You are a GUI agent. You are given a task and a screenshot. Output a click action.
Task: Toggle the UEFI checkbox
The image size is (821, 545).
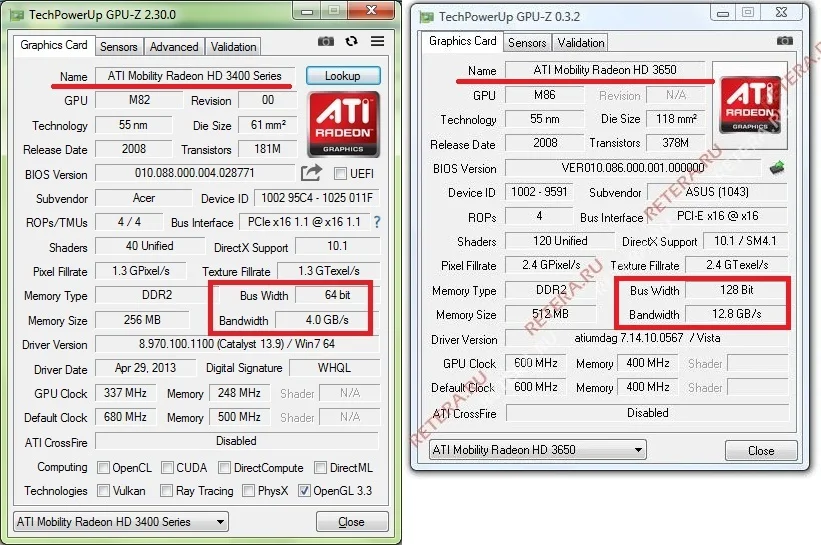coord(340,173)
